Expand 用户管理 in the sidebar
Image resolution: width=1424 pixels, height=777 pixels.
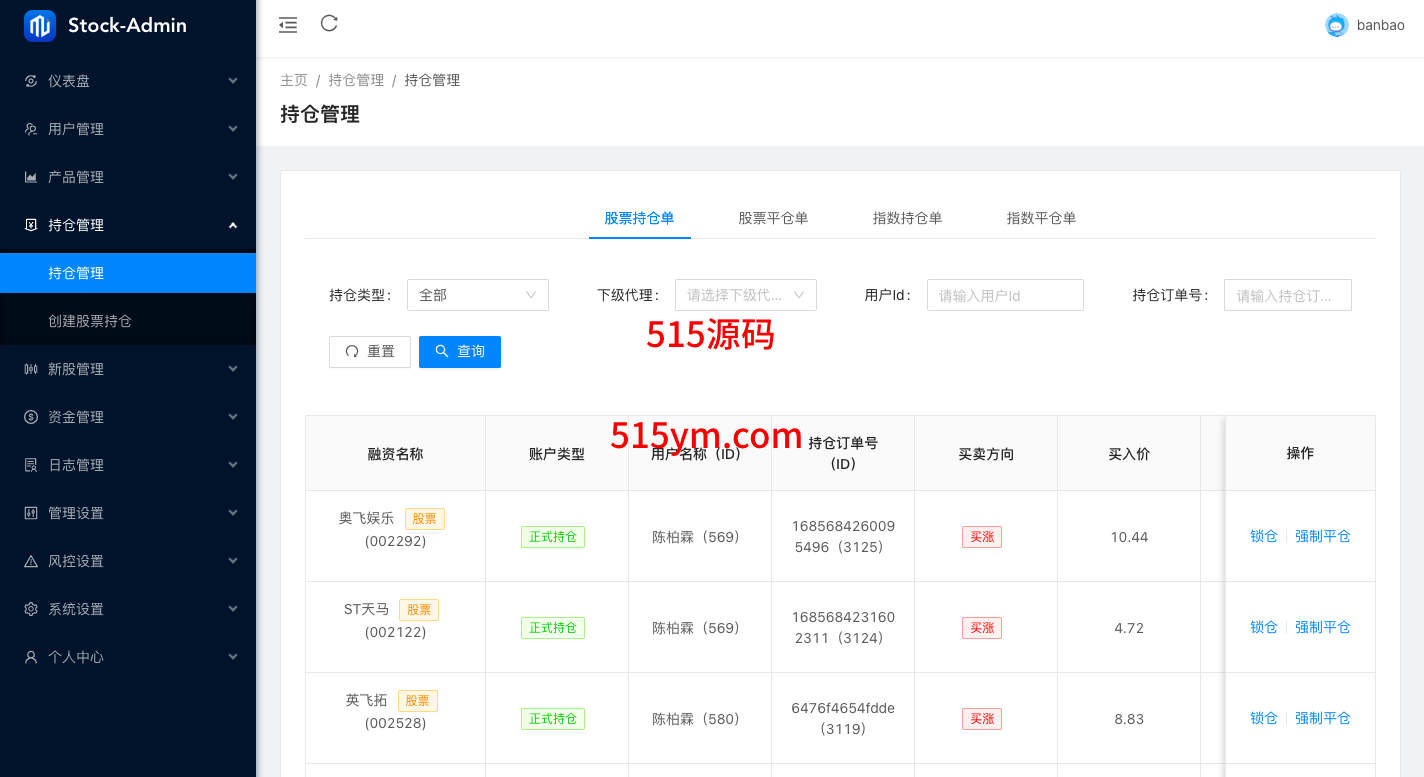[128, 129]
